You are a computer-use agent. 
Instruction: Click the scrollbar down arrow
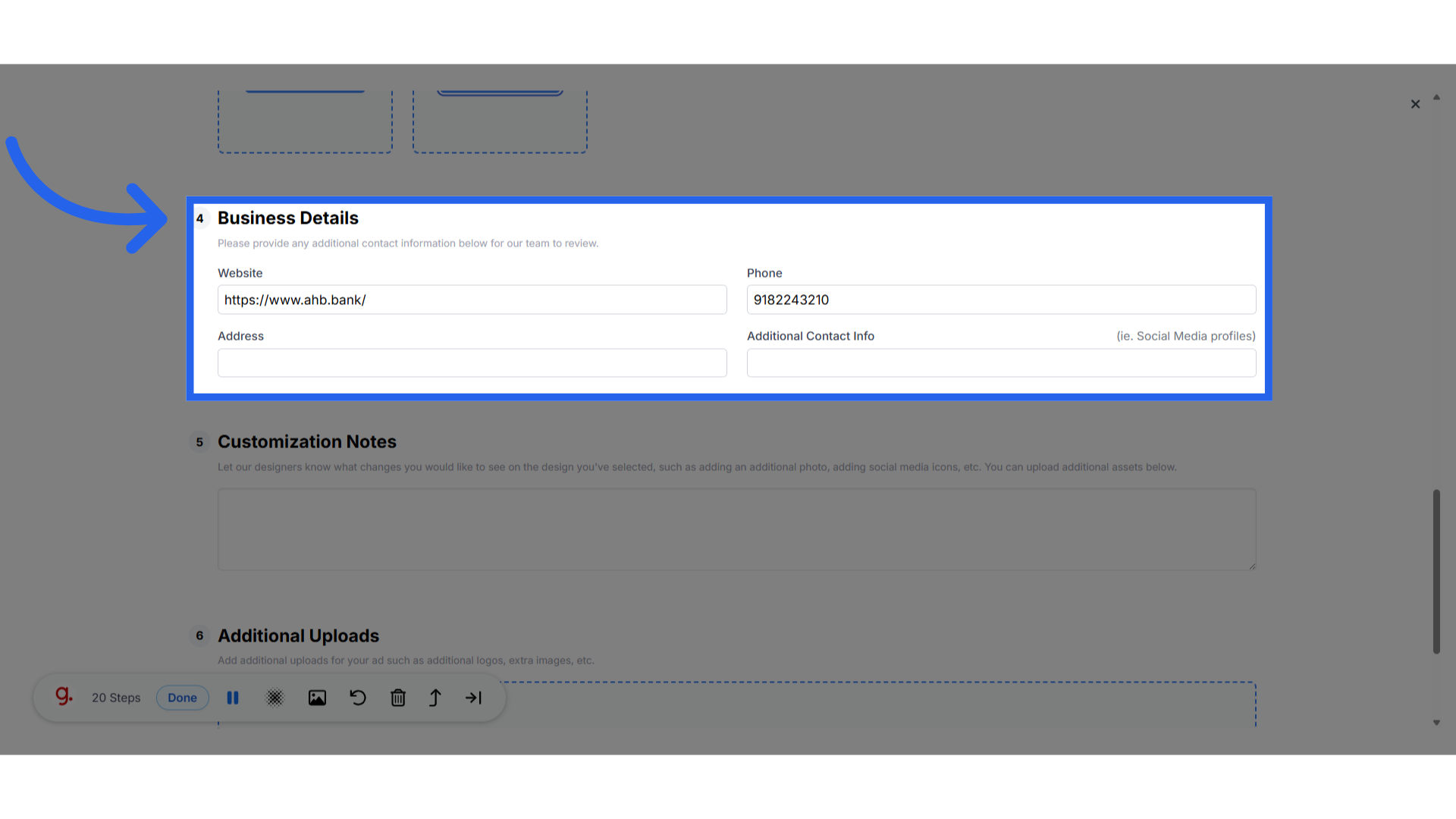coord(1436,723)
